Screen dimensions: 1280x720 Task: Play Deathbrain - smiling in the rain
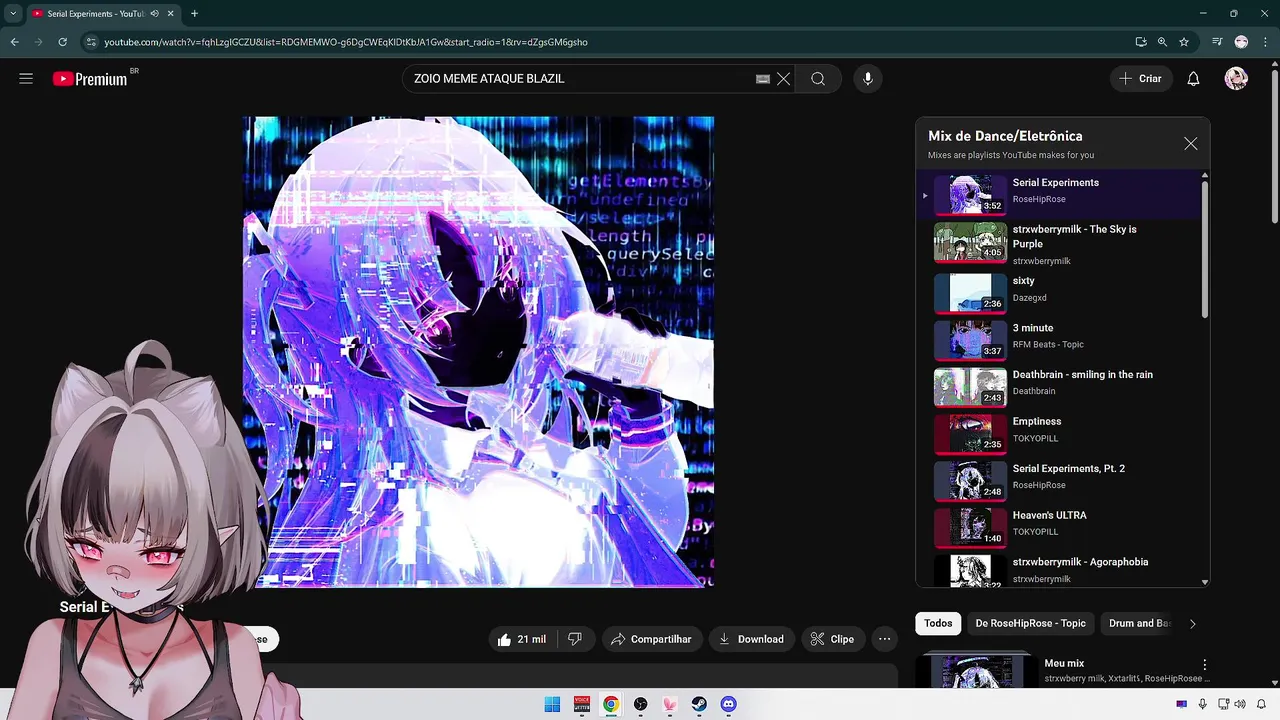point(1058,386)
